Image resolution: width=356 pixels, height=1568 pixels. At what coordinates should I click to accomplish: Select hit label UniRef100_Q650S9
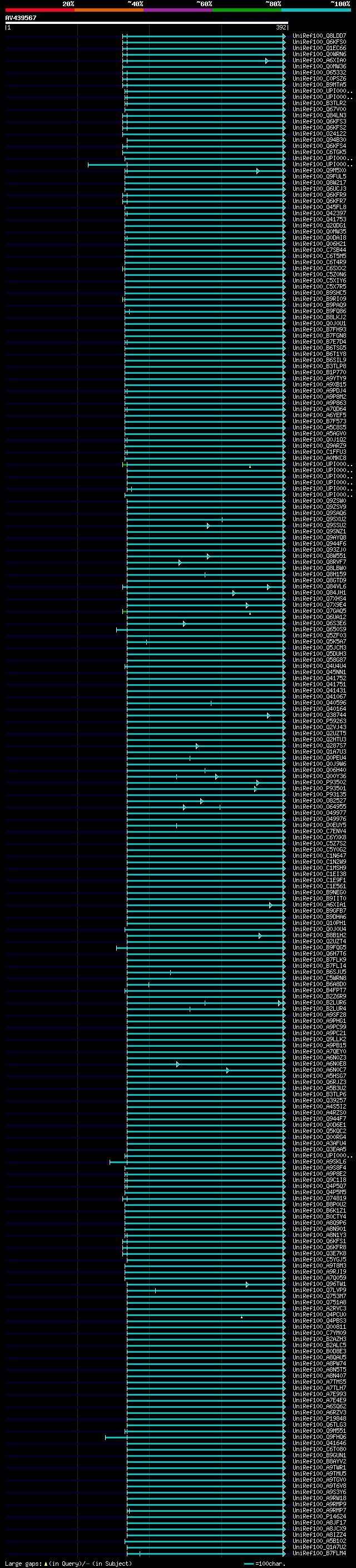click(x=319, y=630)
